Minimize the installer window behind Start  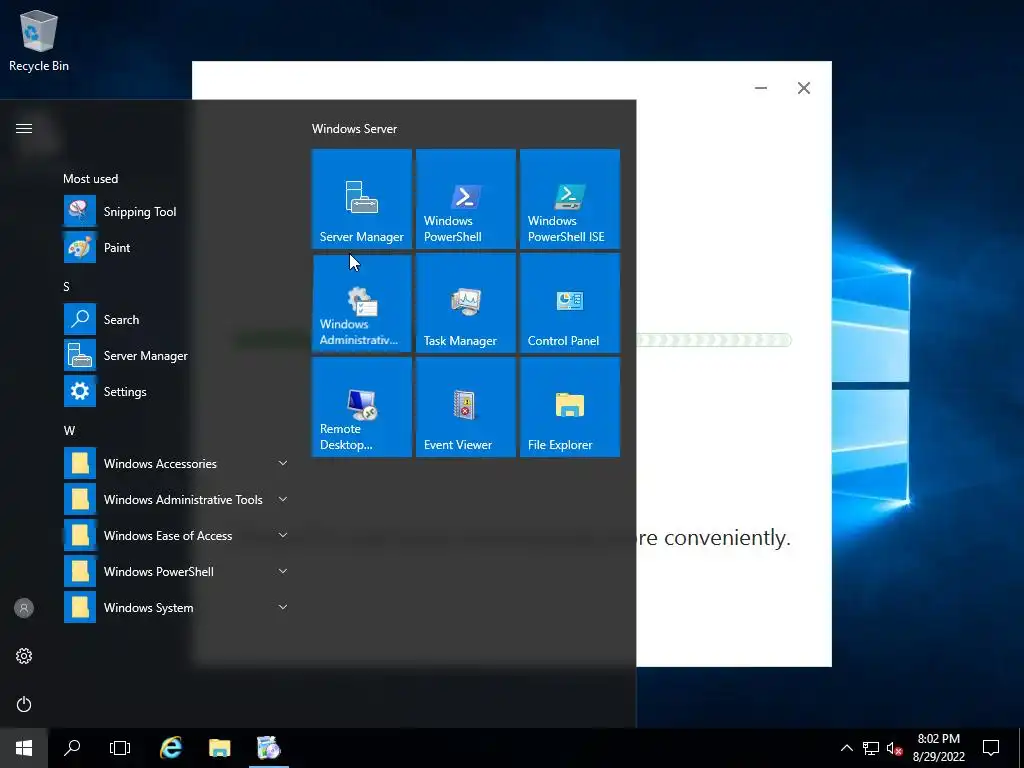pos(761,88)
